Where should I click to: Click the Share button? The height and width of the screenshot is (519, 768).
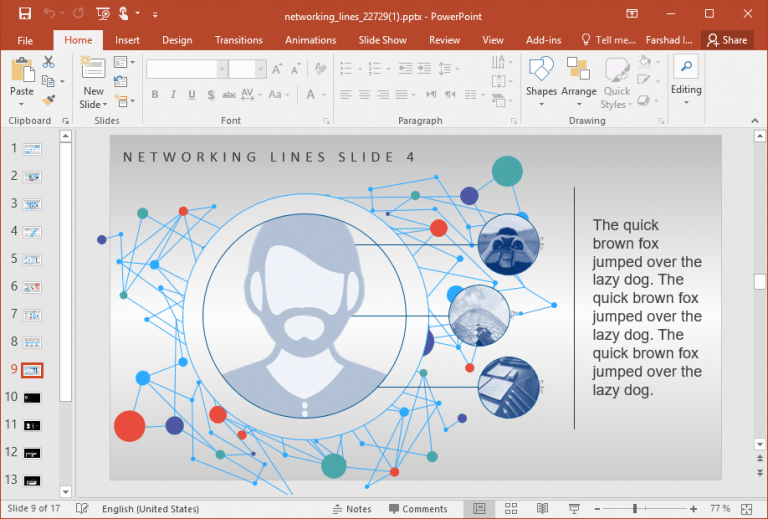[727, 40]
